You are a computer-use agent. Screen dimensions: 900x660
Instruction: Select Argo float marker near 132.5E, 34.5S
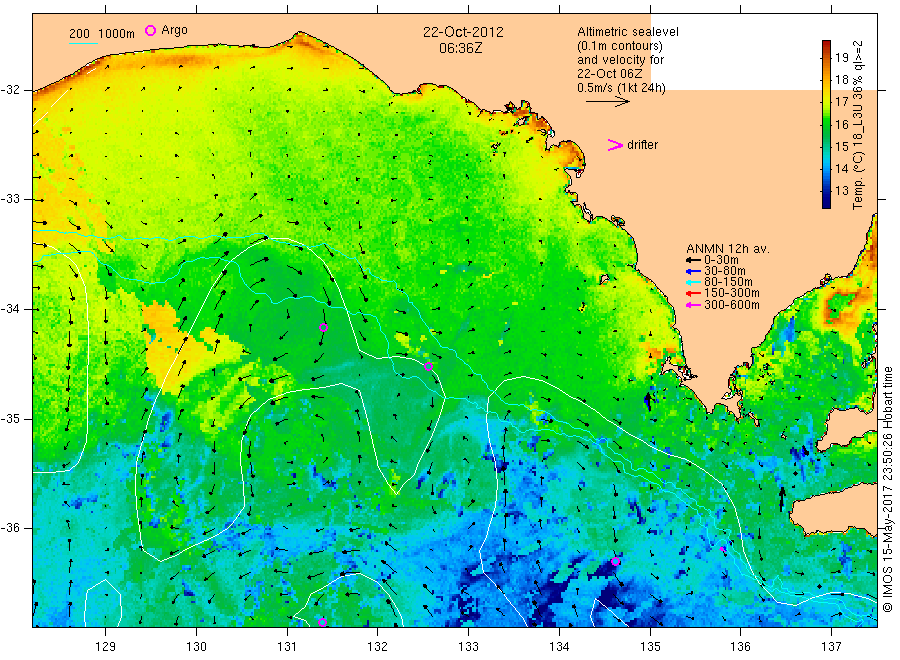click(x=428, y=367)
